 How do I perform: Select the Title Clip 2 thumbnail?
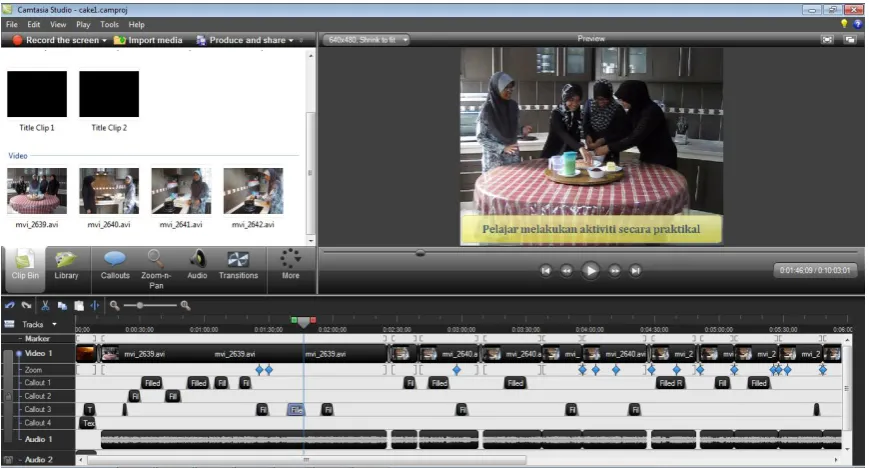[109, 94]
